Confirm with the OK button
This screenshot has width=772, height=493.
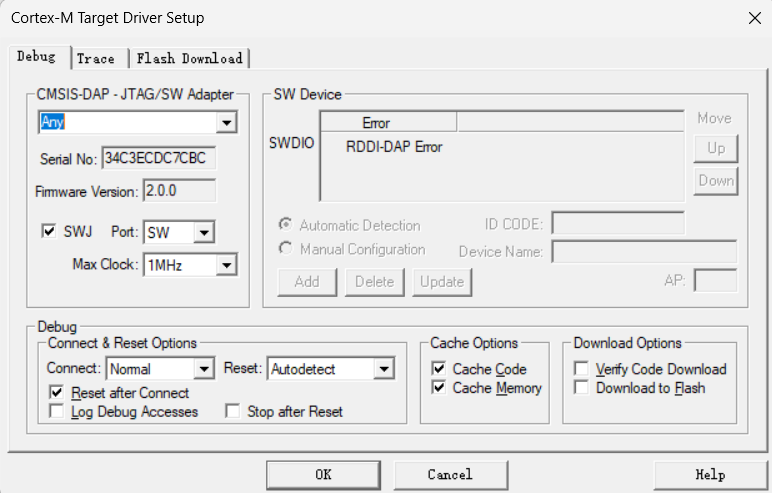pyautogui.click(x=323, y=475)
